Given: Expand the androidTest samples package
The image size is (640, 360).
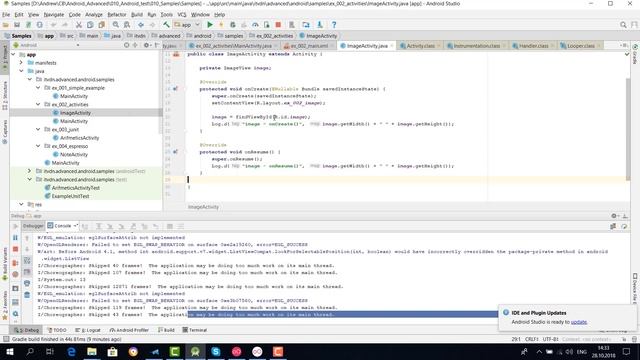Looking at the screenshot, I should (x=29, y=171).
